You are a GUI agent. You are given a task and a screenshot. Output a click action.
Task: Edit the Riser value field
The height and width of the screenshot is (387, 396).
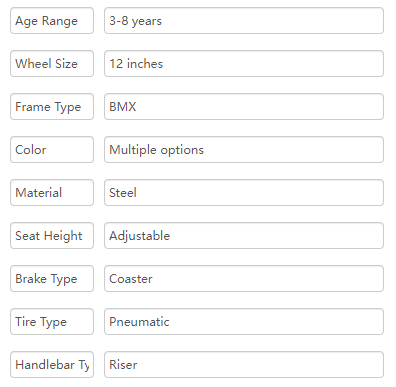(244, 365)
